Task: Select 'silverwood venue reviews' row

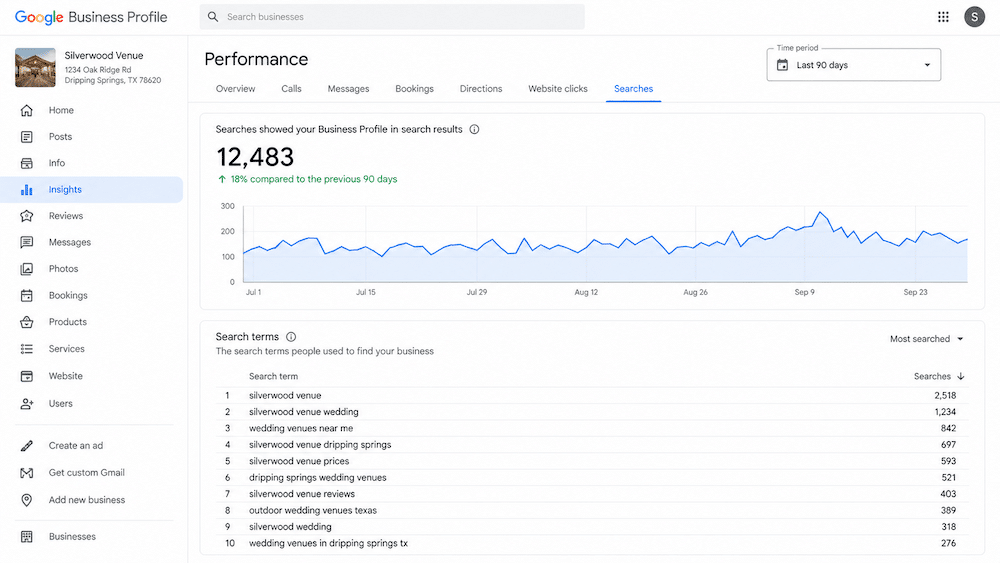Action: click(592, 494)
